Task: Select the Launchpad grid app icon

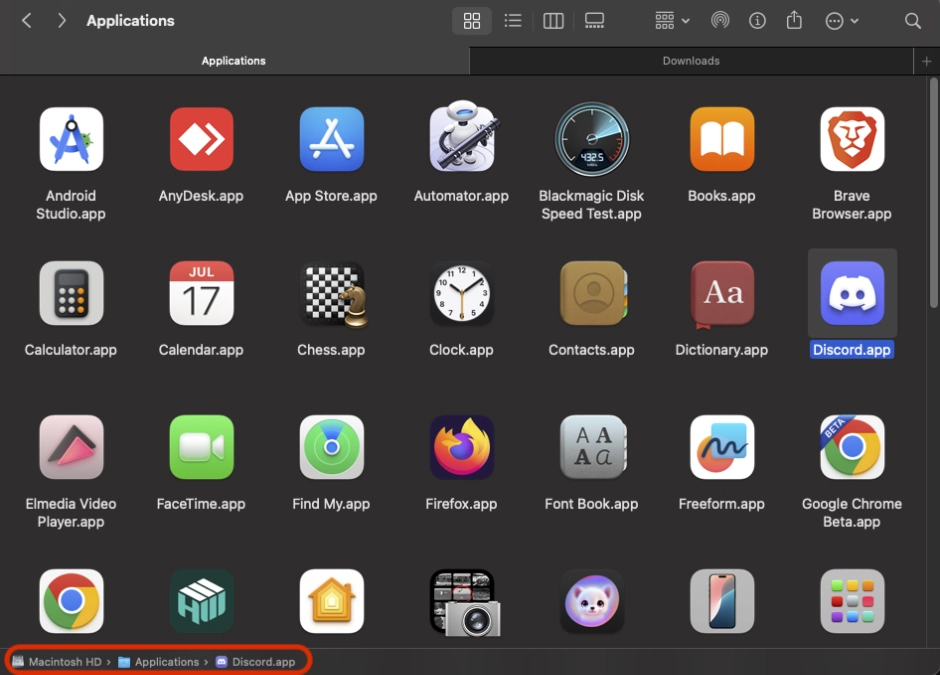Action: pos(852,601)
